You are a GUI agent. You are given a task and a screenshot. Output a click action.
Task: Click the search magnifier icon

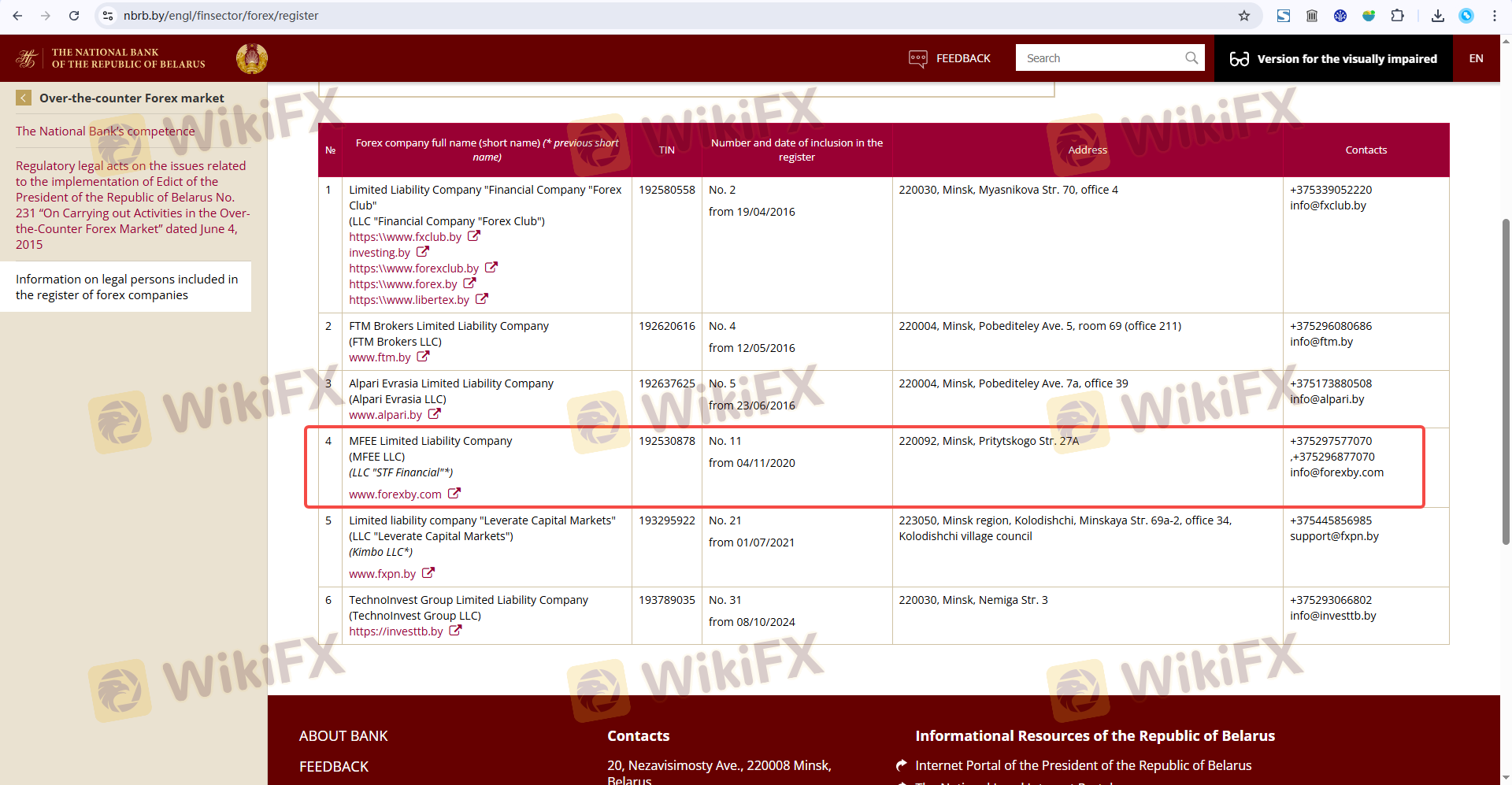[x=1191, y=58]
